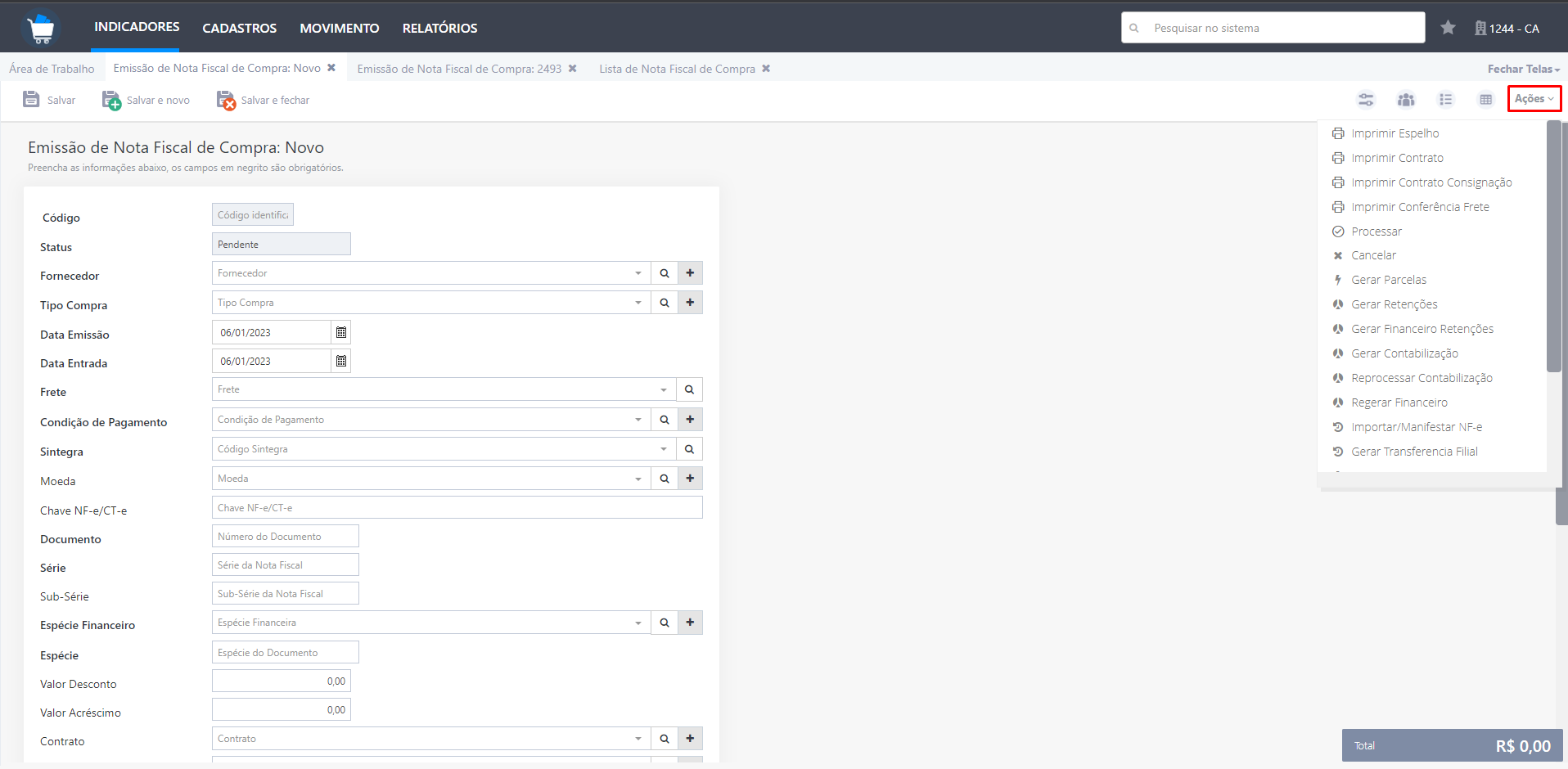
Task: Click the Salvar disk icon
Action: (31, 100)
